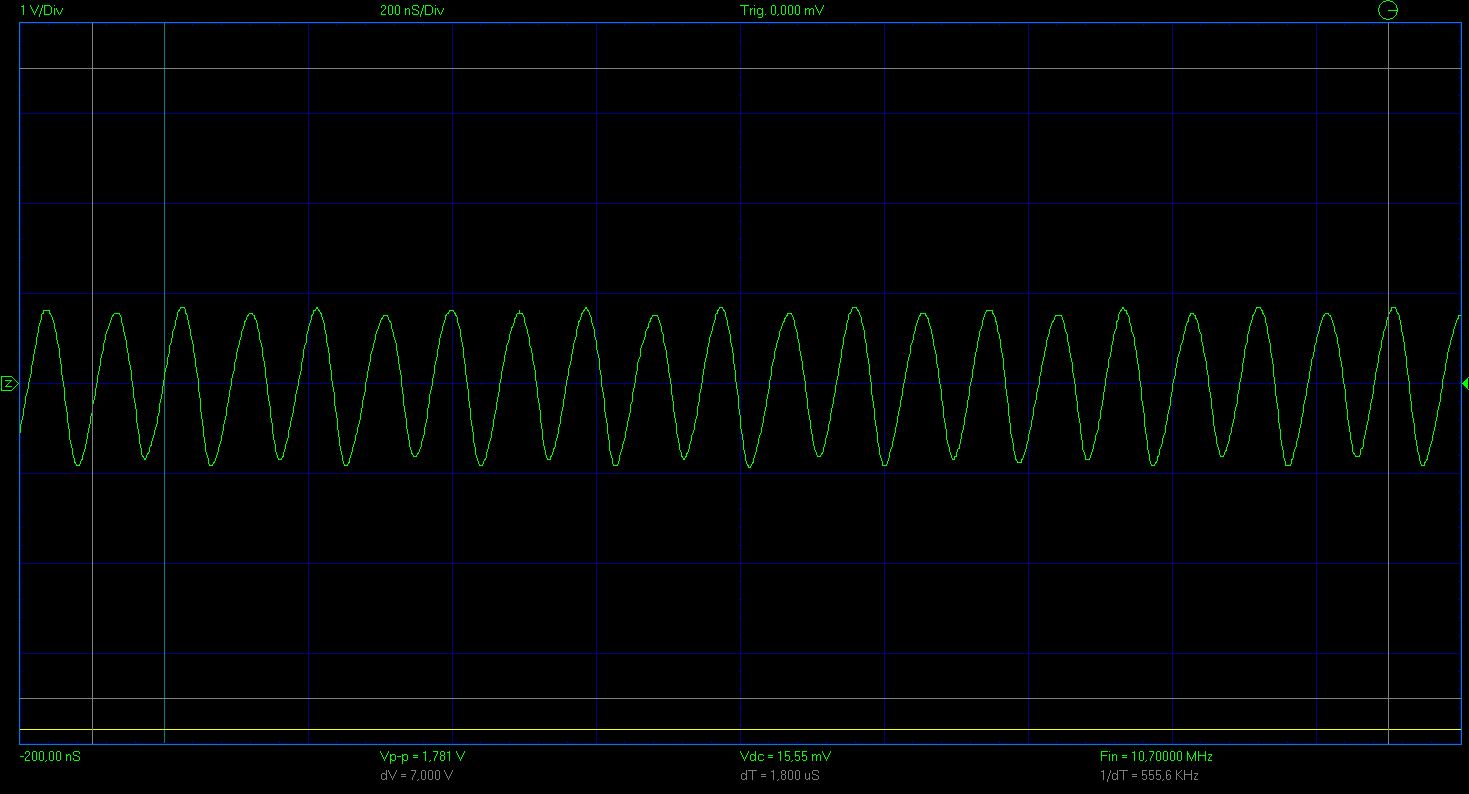Screen dimensions: 1469x794
Task: Click the 1 V/Div vertical scale label
Action: pos(41,11)
